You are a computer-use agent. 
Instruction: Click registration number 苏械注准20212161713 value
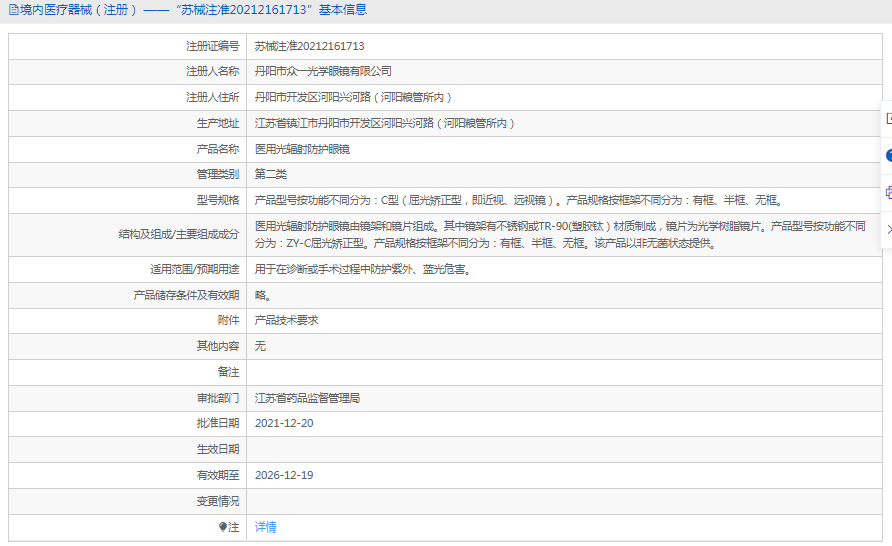tap(309, 46)
